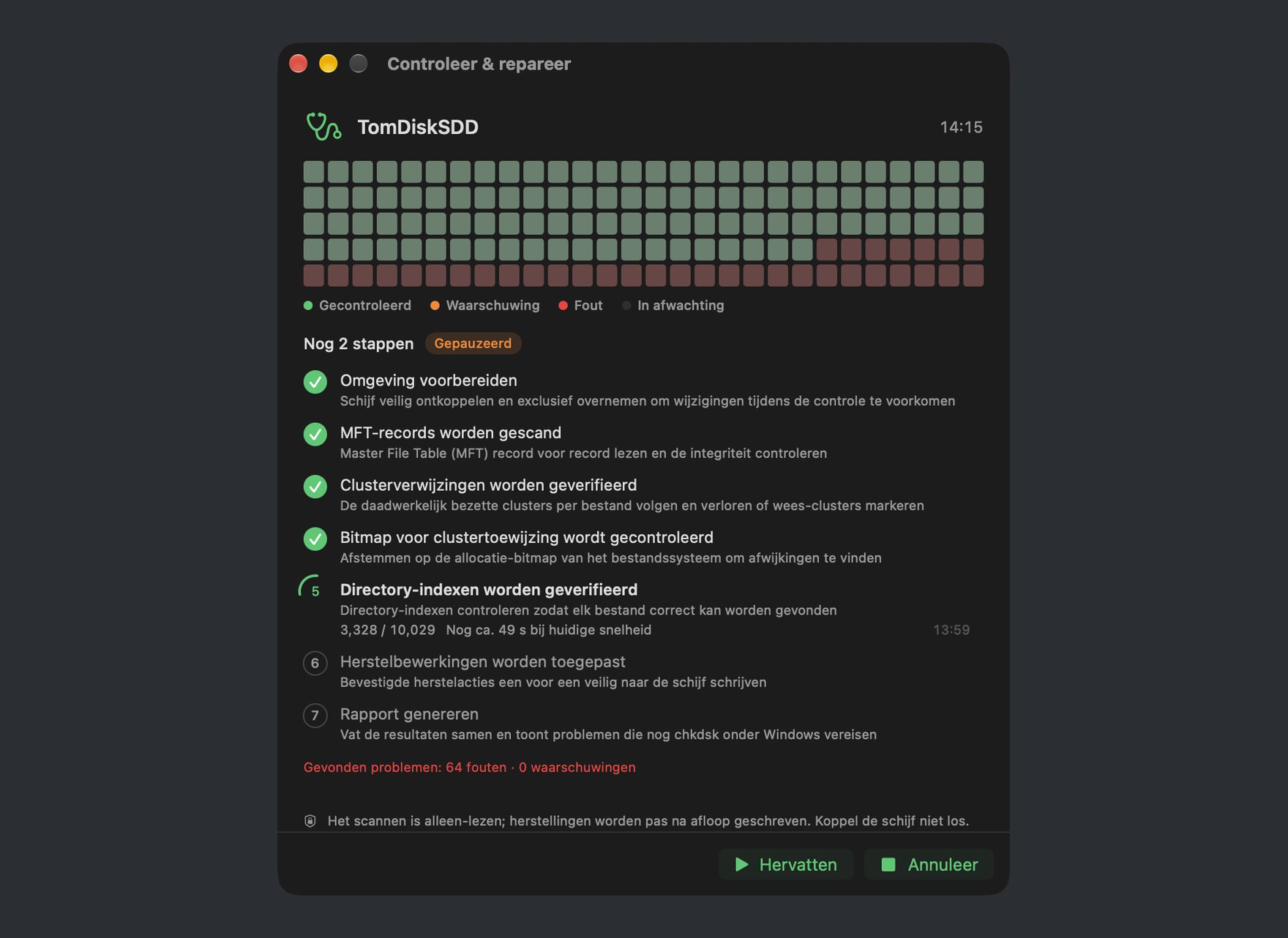Click the Gevonden problemen: 64 fouten line

coord(470,768)
